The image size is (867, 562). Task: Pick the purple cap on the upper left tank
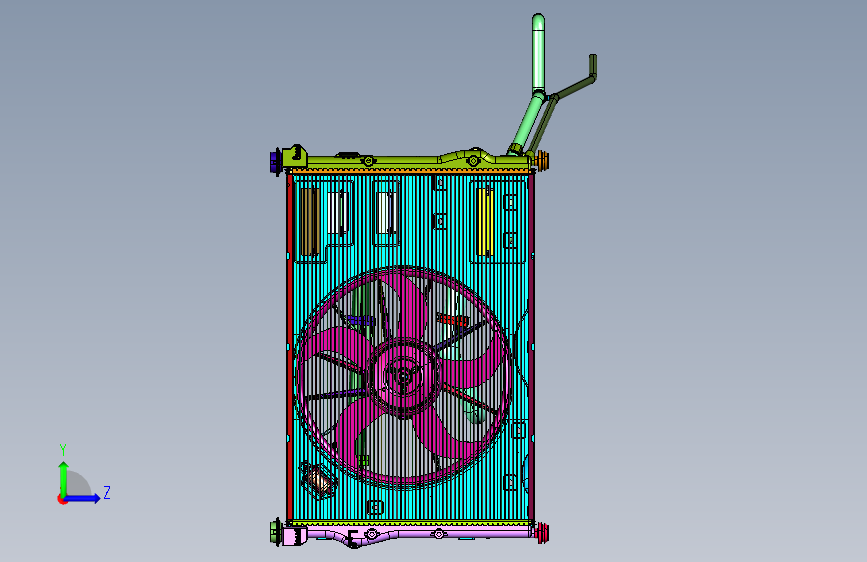point(275,162)
